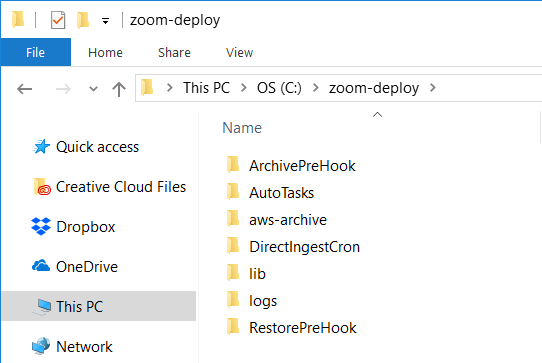Viewport: 542px width, 363px height.
Task: Select Quick access star icon in sidebar
Action: click(x=41, y=147)
